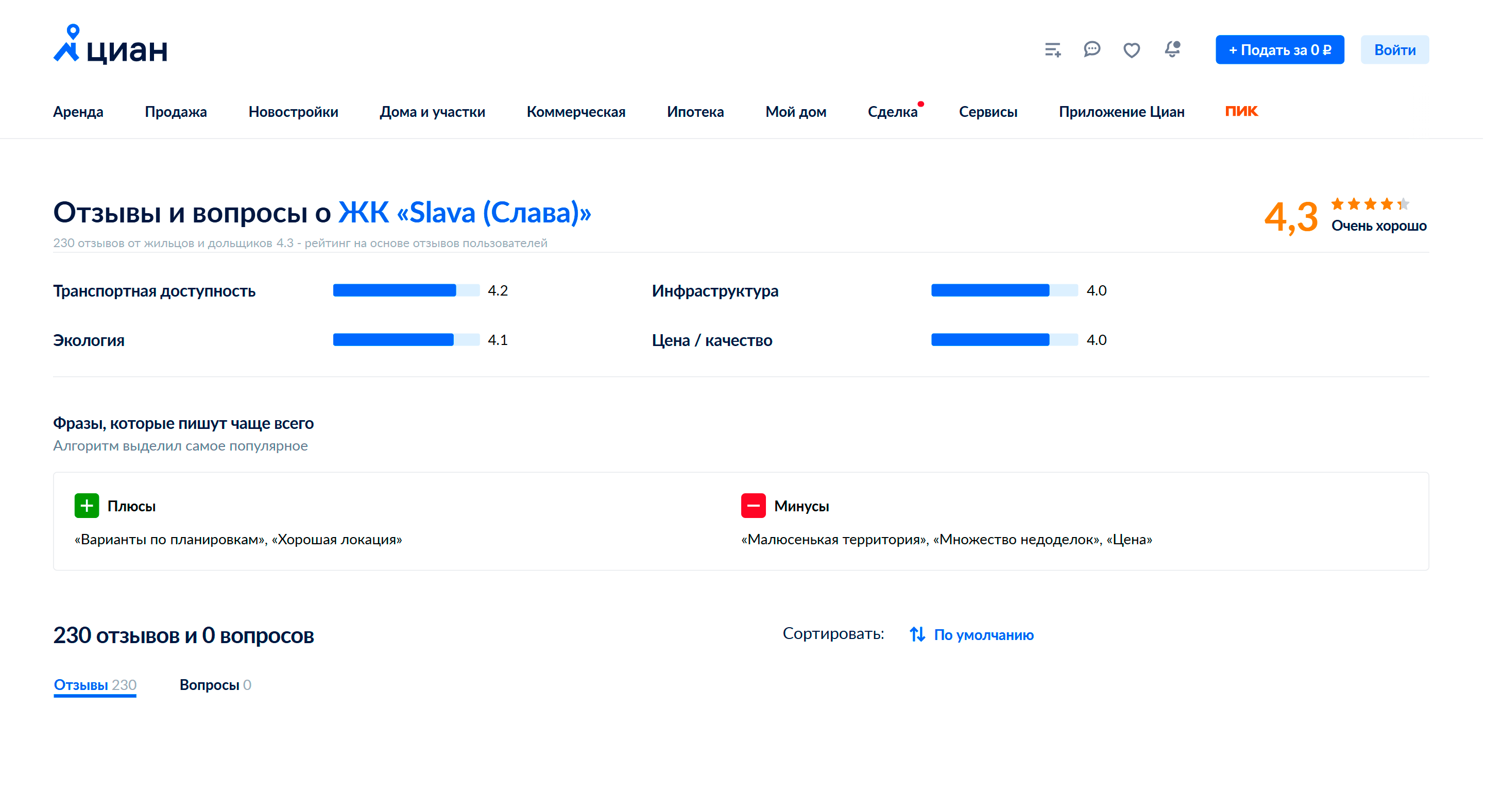1502x812 pixels.
Task: Switch to the Вопросы 0 tab
Action: tap(215, 684)
